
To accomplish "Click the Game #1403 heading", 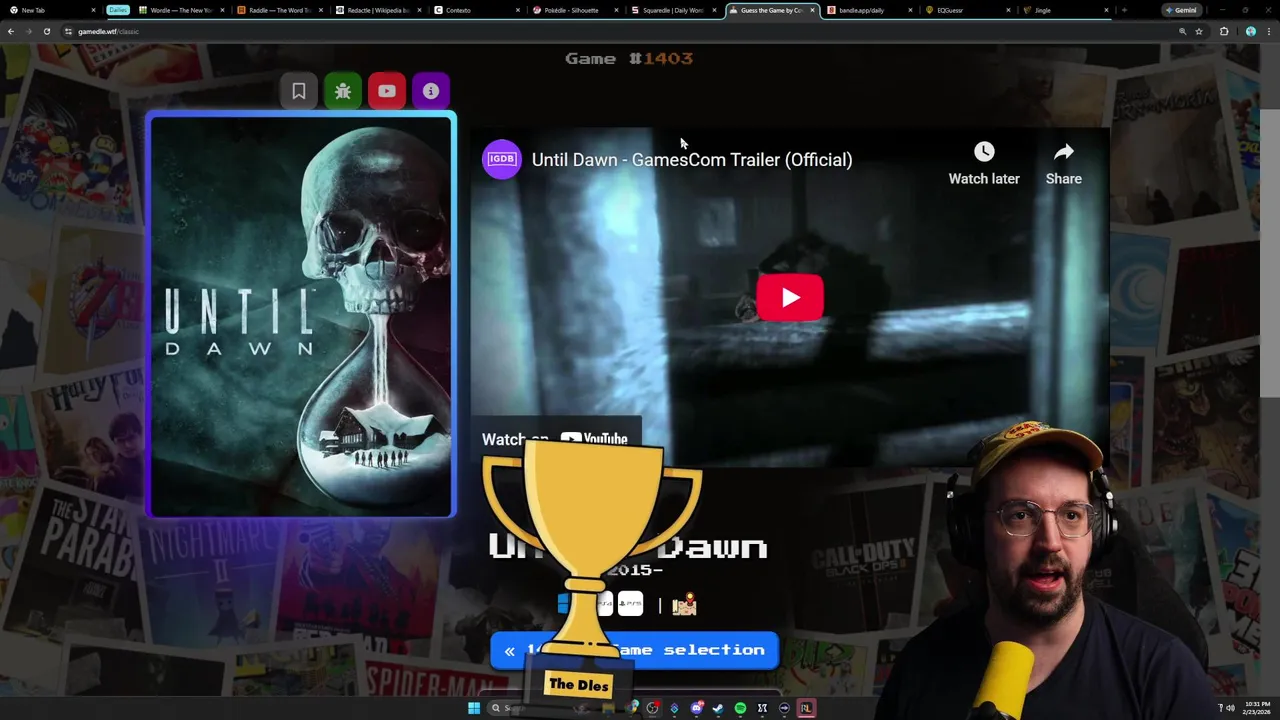I will pyautogui.click(x=629, y=58).
